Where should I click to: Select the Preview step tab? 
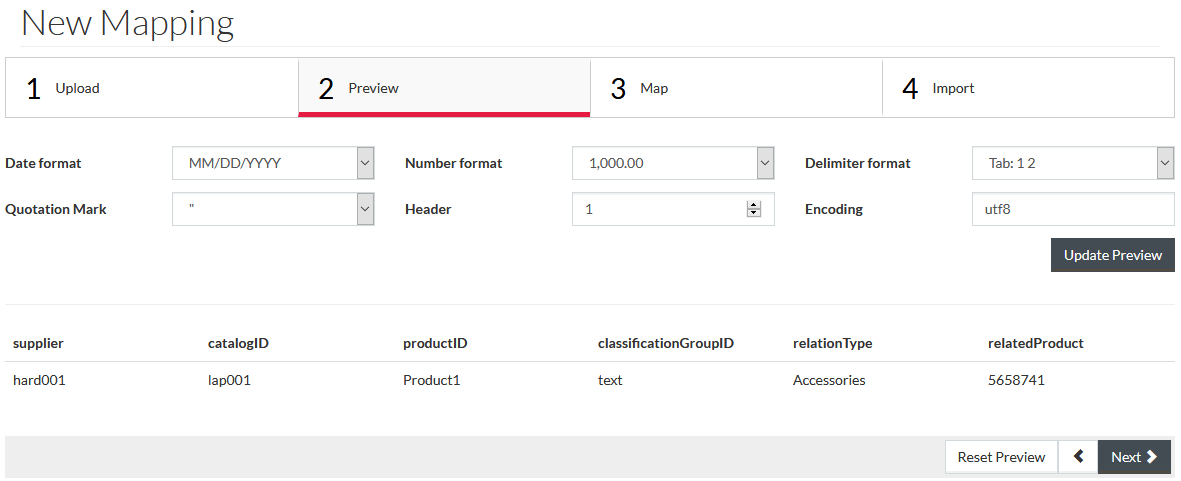tap(444, 88)
